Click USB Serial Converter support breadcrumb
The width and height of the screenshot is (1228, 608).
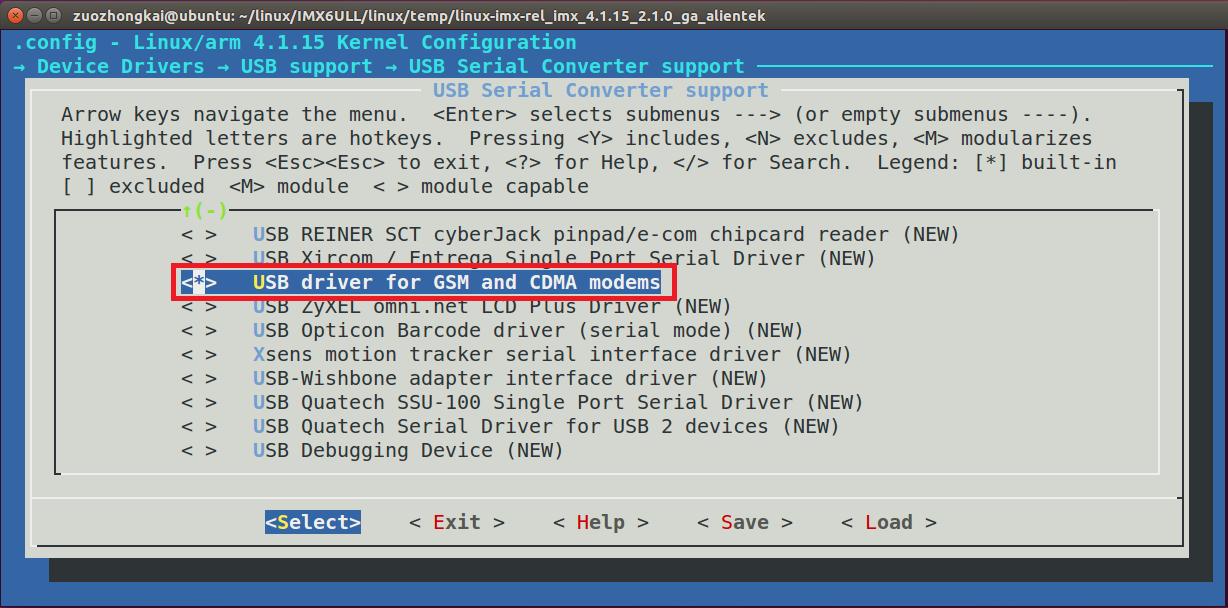pos(576,66)
